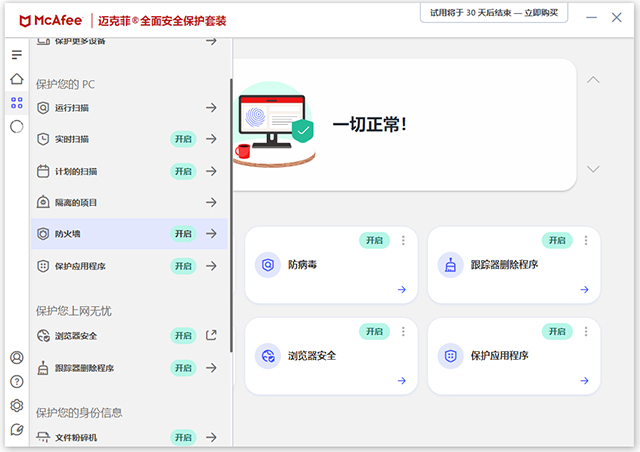Toggle the 开启 badge on 保护应用程序 card
Viewport: 640px width, 452px height.
point(556,331)
